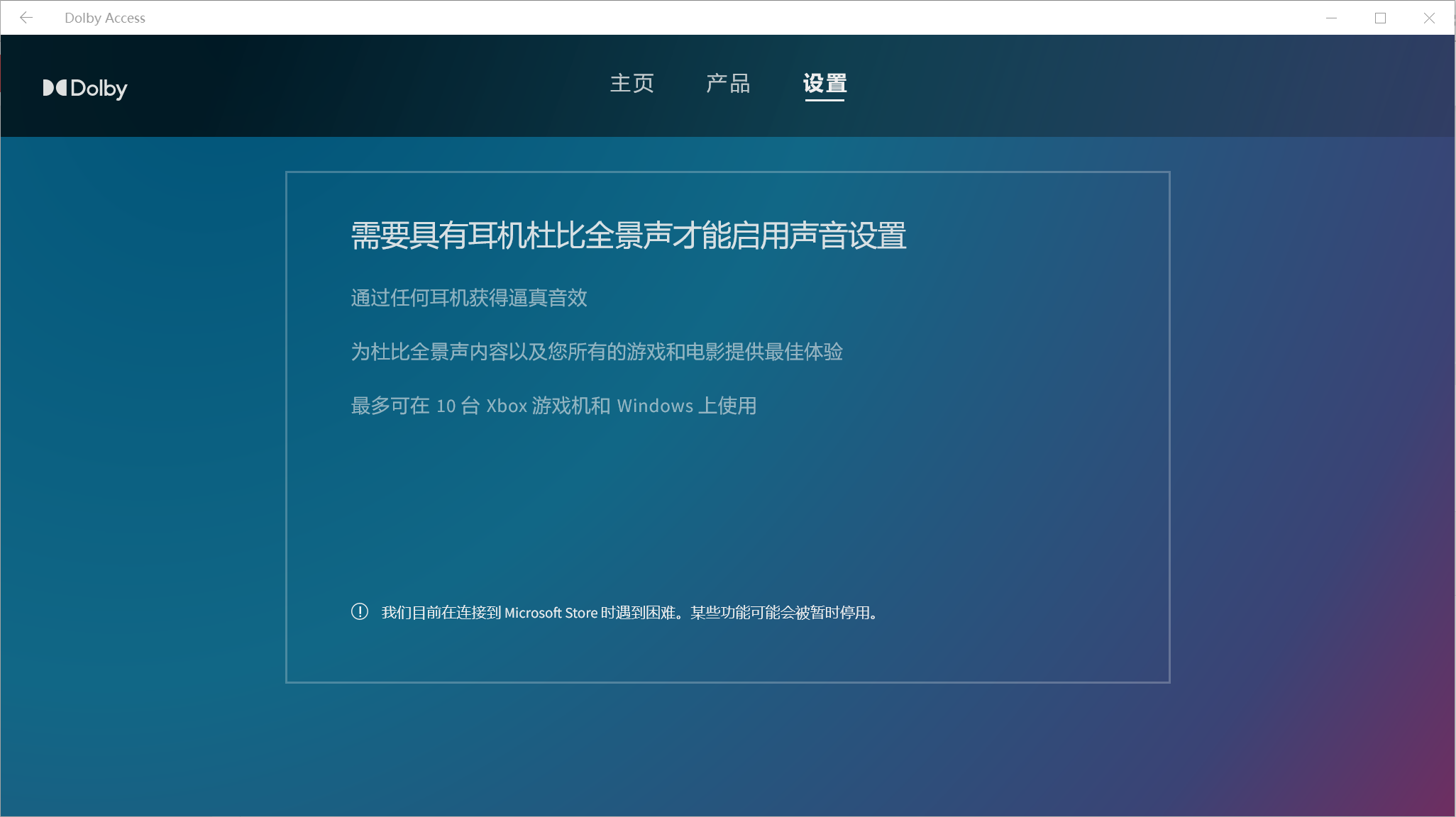Click the Dolby Access window title
The image size is (1456, 817).
point(105,18)
